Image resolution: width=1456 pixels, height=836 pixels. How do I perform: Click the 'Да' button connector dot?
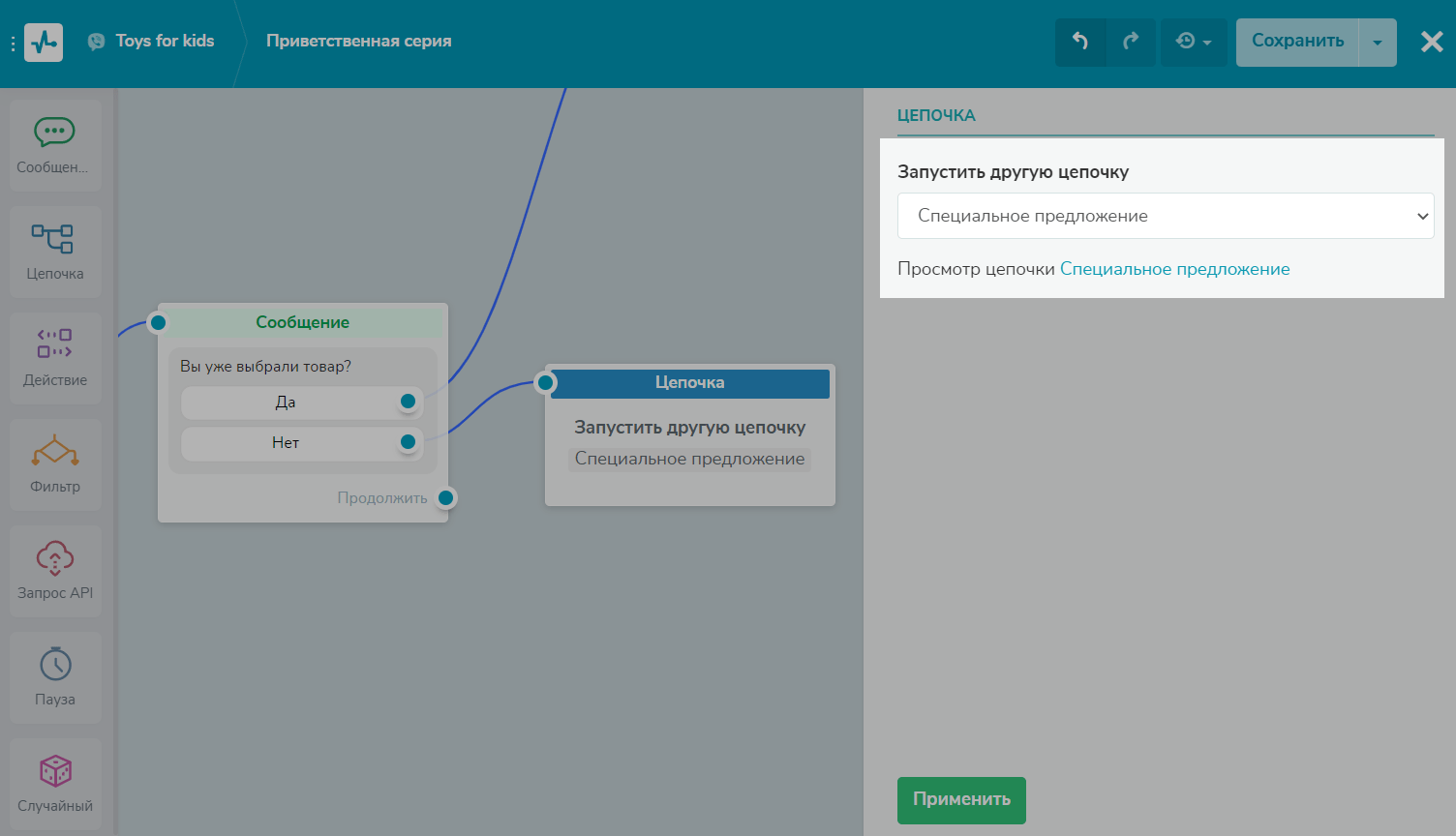coord(408,402)
